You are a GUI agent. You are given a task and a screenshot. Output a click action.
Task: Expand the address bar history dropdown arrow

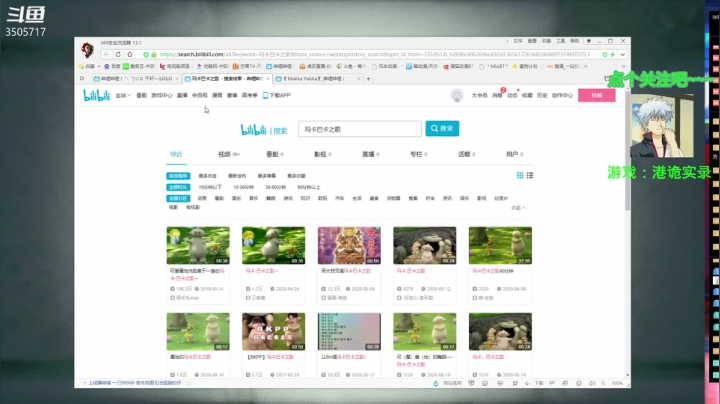tap(622, 54)
